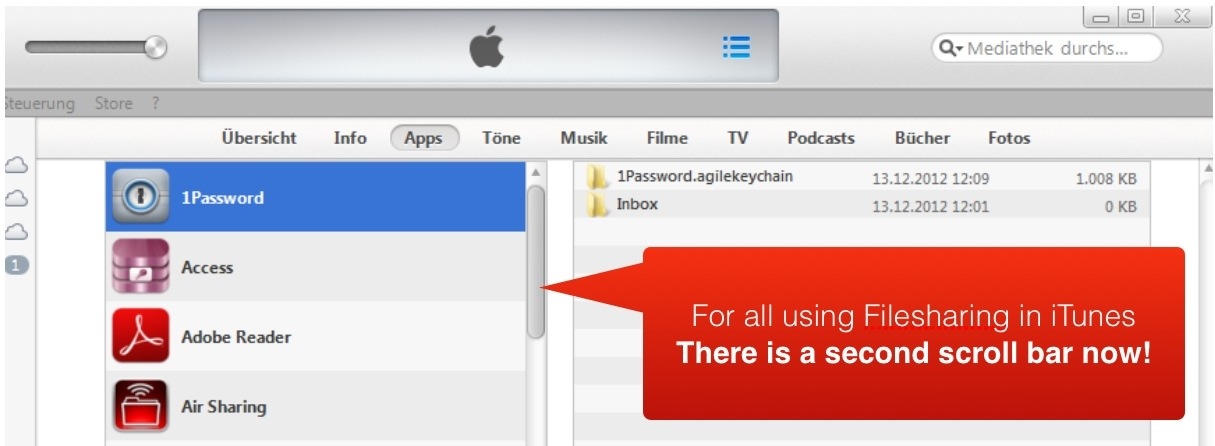Image resolution: width=1215 pixels, height=446 pixels.
Task: Switch to the TV tab
Action: (738, 138)
